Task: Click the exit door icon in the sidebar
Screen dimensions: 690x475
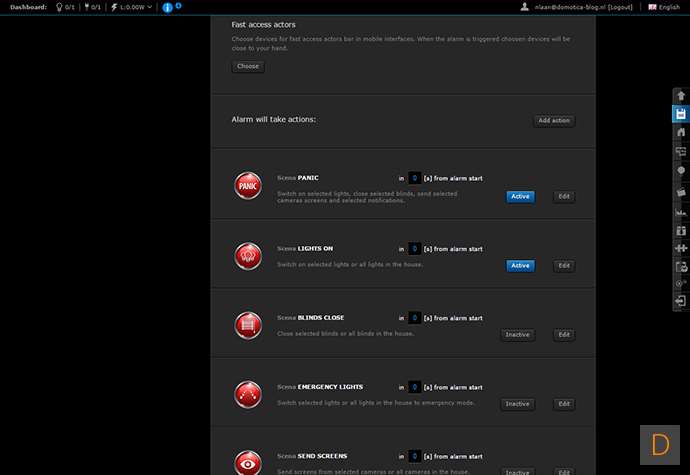Action: coord(681,301)
